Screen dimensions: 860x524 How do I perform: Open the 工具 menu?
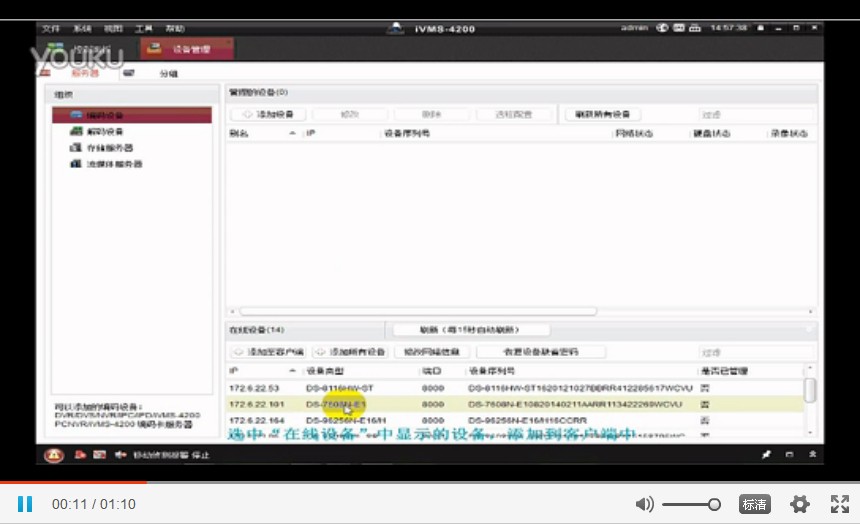click(144, 29)
